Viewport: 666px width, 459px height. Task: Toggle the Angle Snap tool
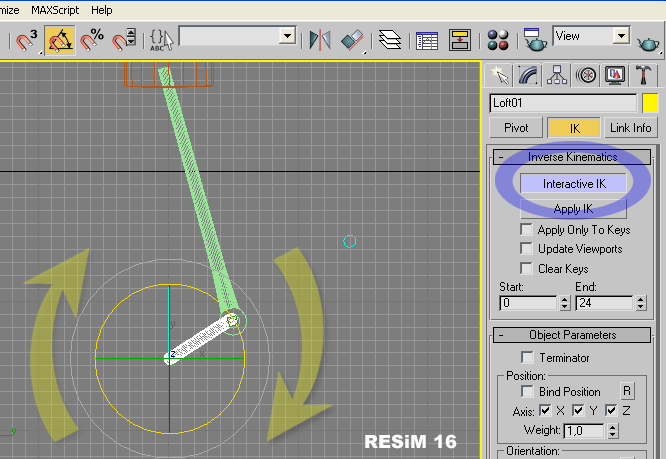coord(59,40)
